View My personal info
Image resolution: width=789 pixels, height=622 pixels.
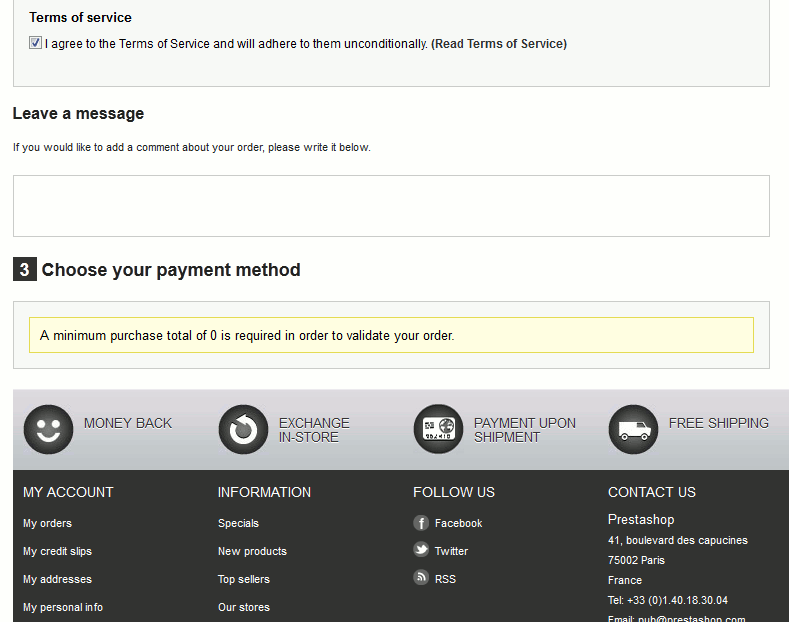pyautogui.click(x=62, y=607)
